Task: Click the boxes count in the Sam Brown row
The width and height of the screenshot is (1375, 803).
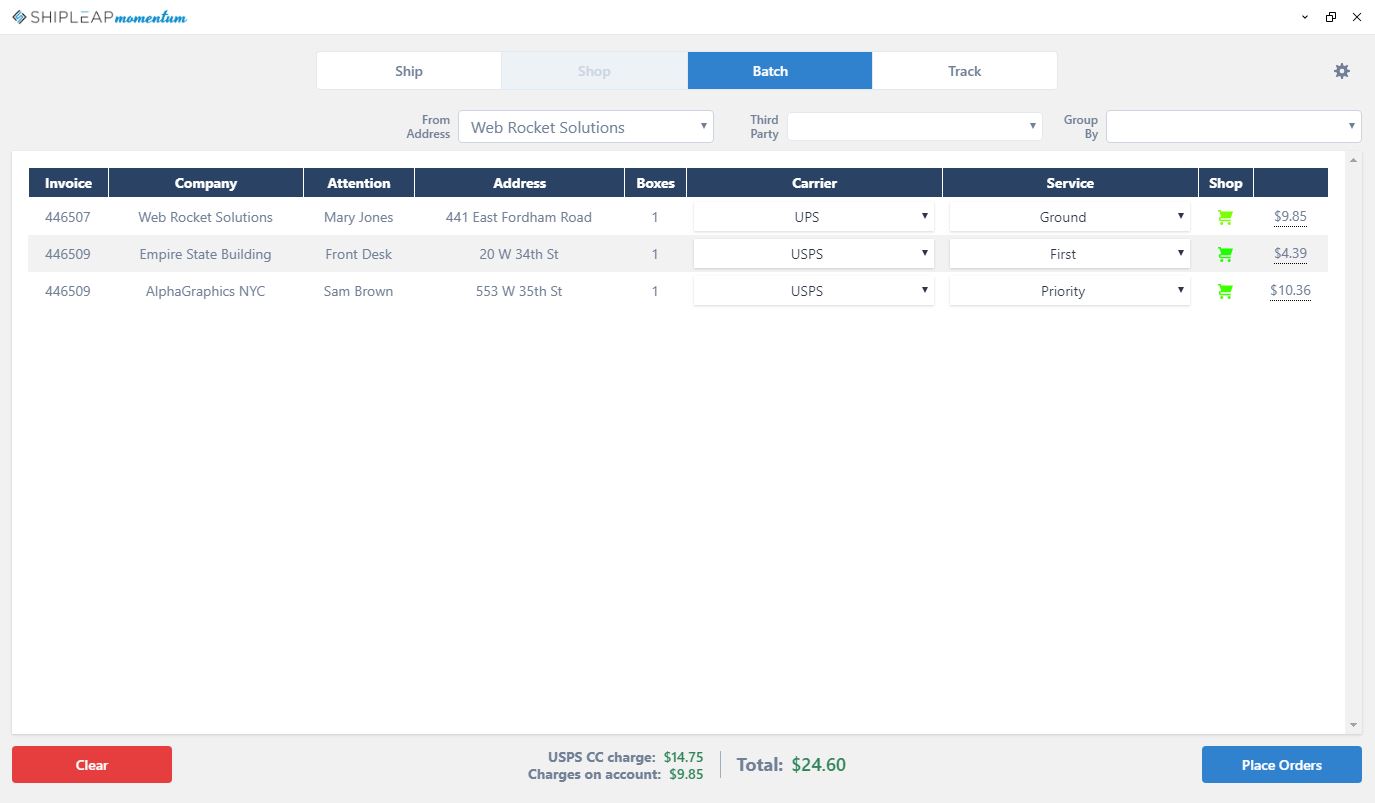Action: click(656, 291)
